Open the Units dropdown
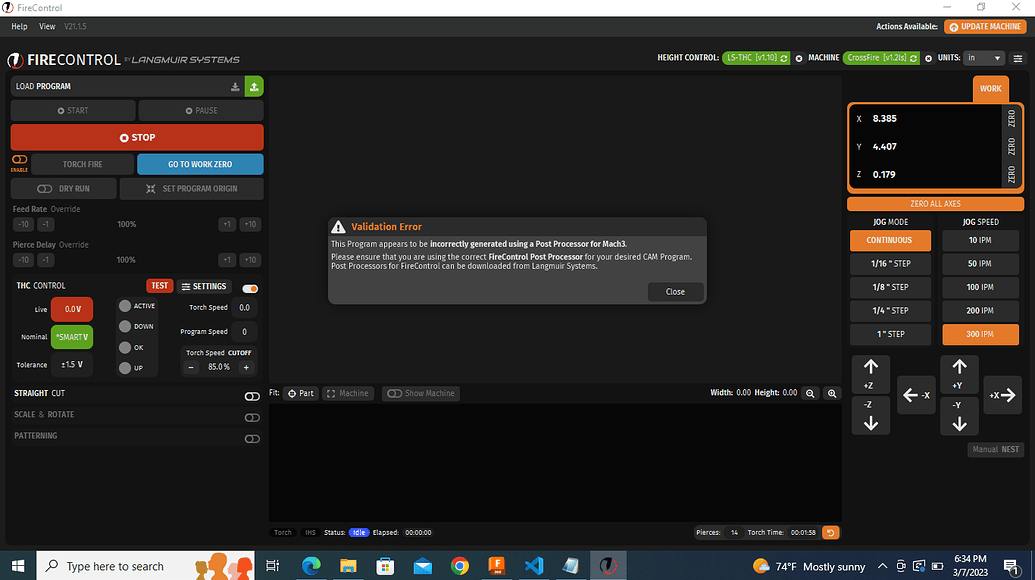 985,58
